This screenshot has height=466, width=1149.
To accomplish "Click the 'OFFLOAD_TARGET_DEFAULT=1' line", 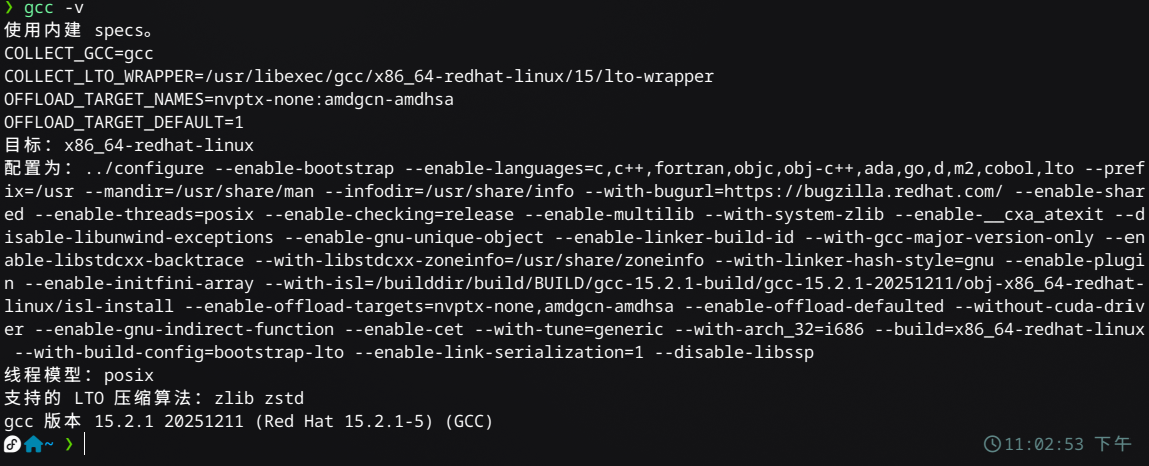I will [x=123, y=122].
